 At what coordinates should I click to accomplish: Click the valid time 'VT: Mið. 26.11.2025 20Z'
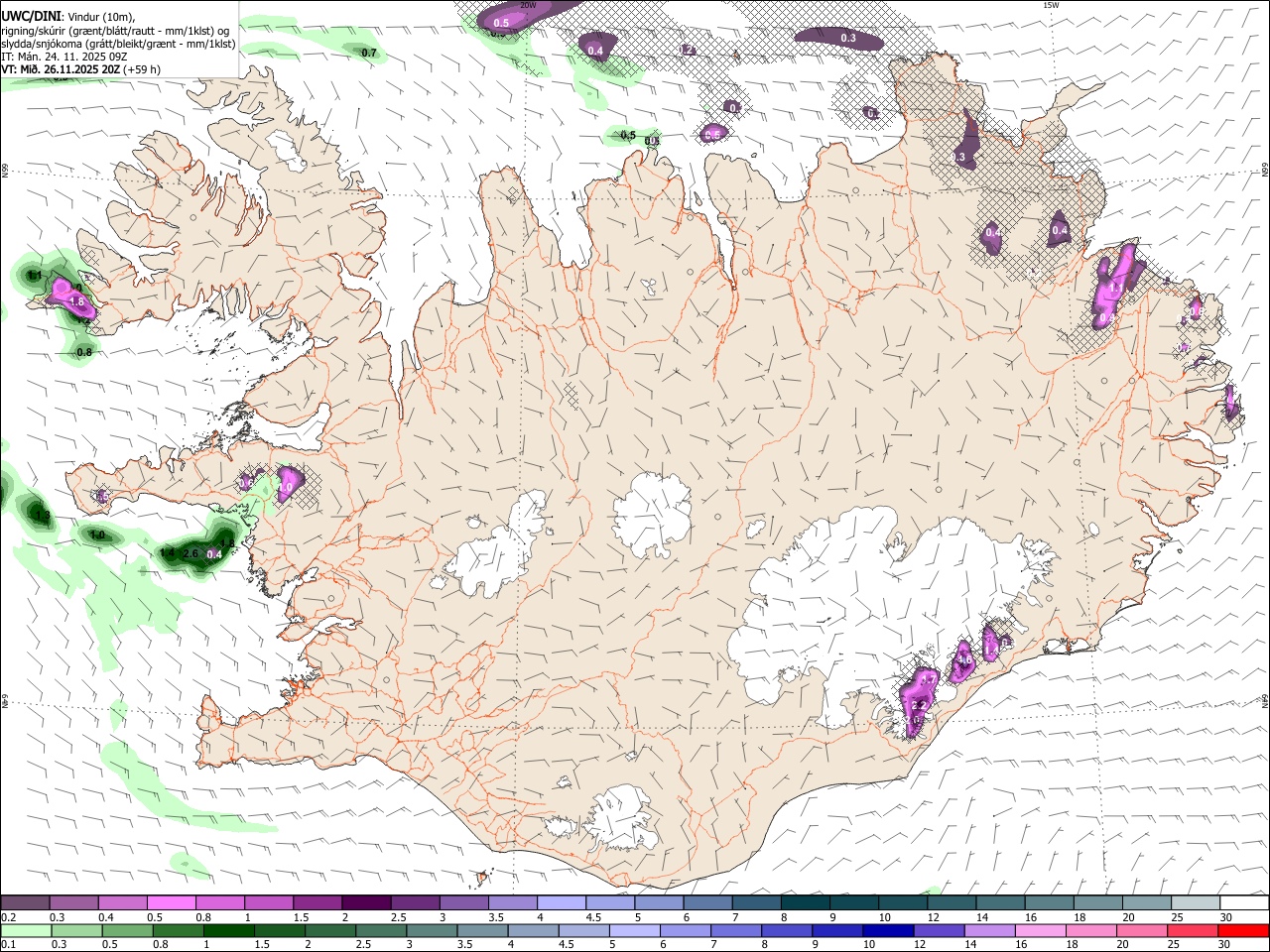61,69
